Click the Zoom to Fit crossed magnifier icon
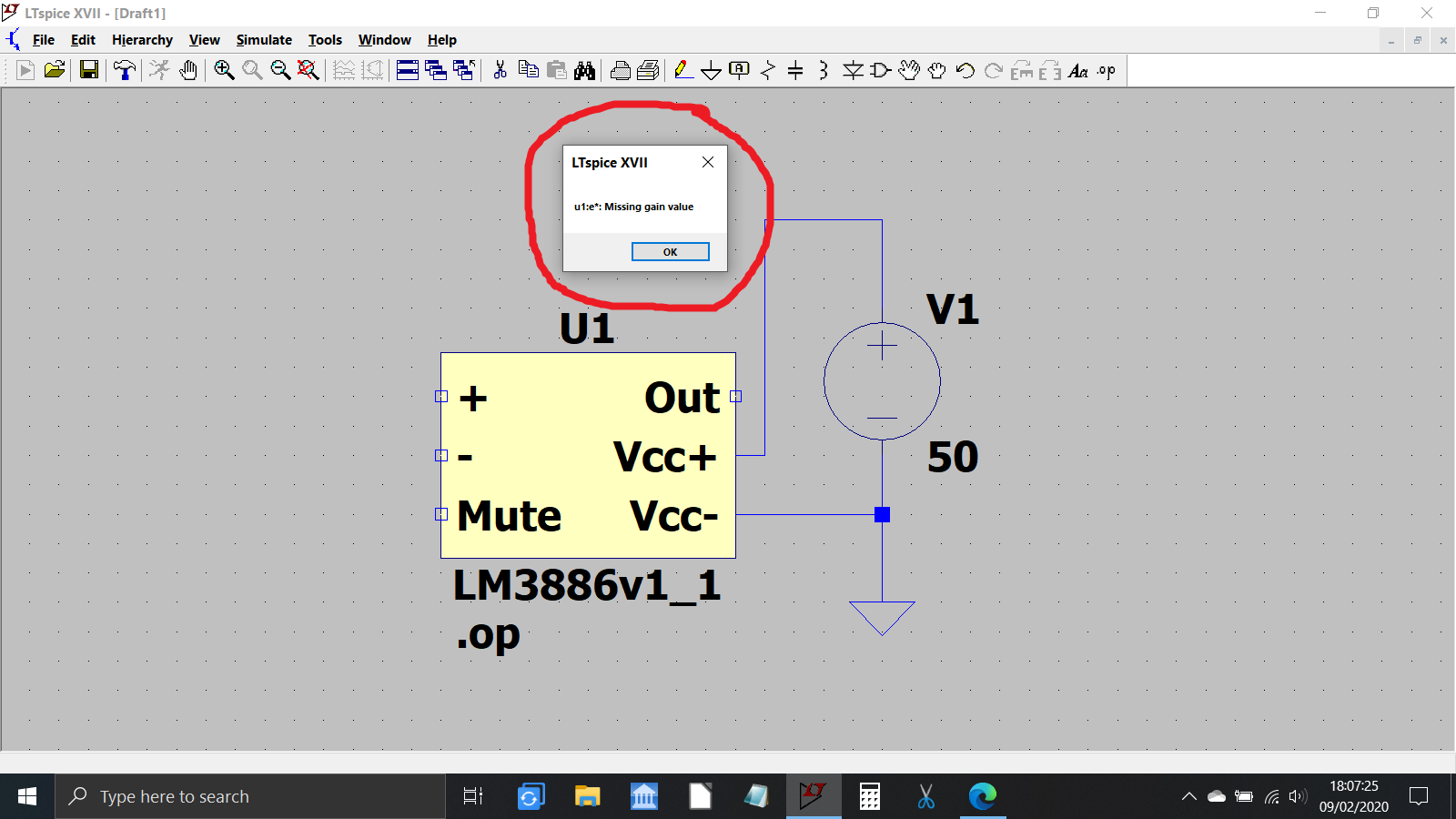Viewport: 1456px width, 819px height. pos(308,70)
